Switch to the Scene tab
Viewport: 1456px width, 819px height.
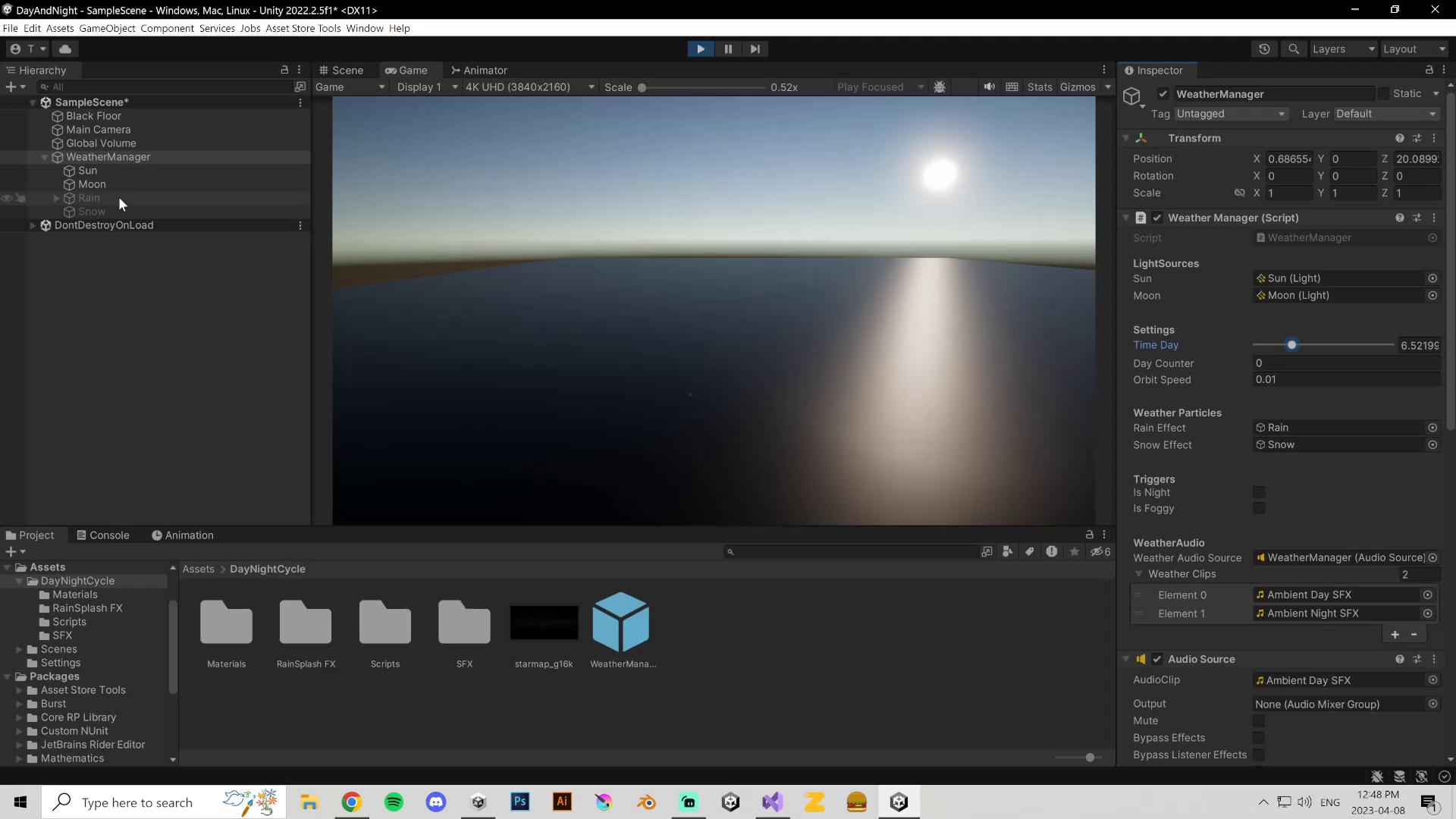341,70
